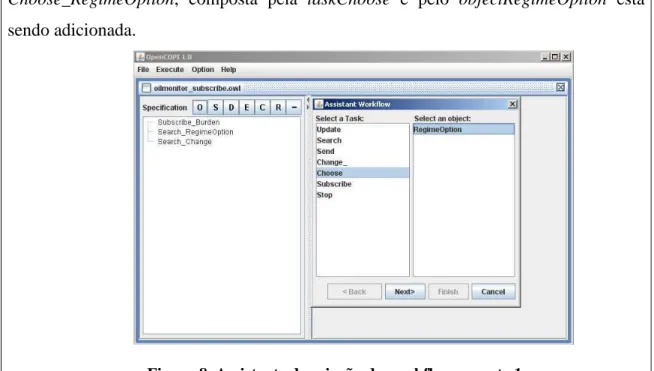Image resolution: width=654 pixels, height=371 pixels.
Task: Open the Execute menu
Action: pos(170,69)
